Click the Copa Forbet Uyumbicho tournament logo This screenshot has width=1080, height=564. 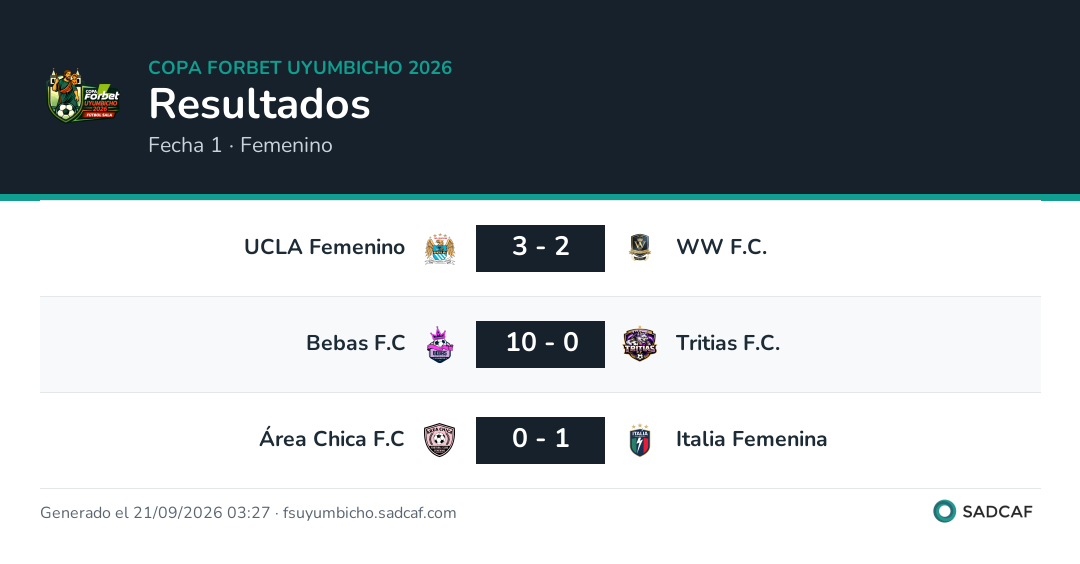coord(83,96)
